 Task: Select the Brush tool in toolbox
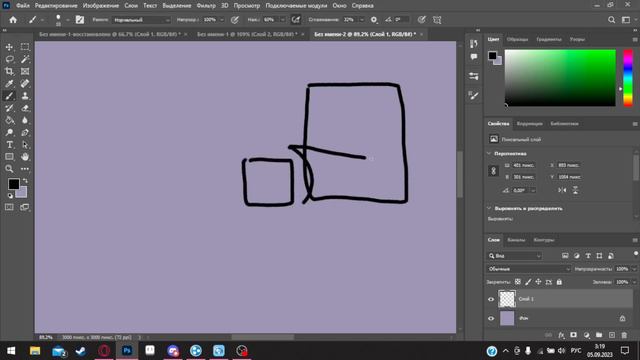pos(9,96)
